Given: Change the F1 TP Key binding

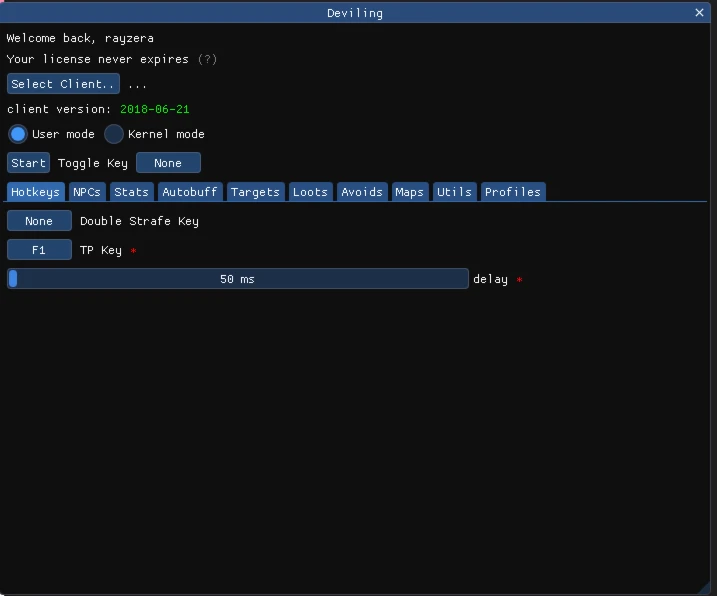Looking at the screenshot, I should click(39, 250).
